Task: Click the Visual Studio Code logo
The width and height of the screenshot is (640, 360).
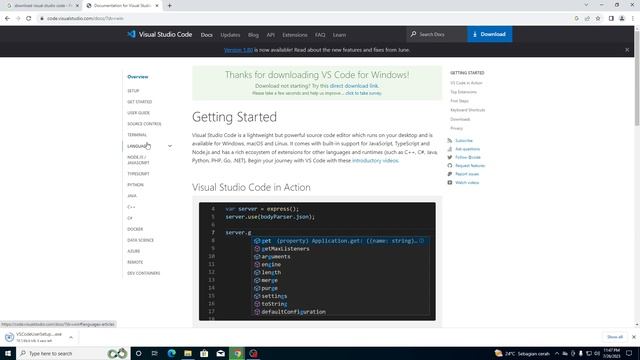Action: [160, 35]
